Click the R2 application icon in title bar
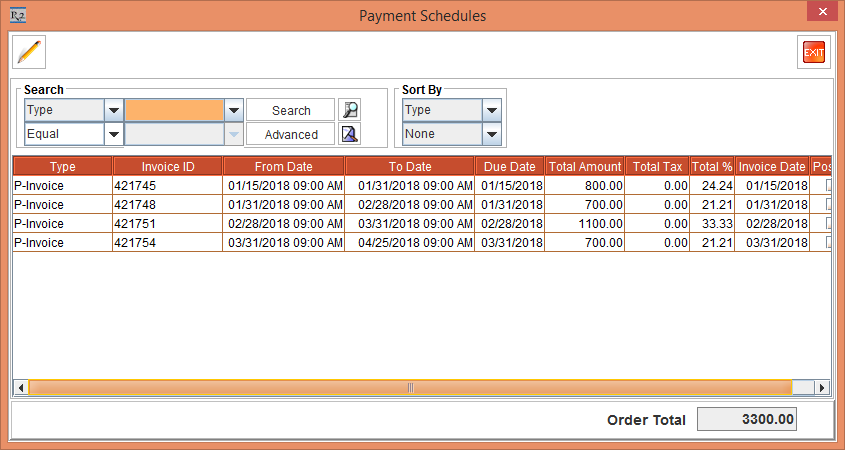The height and width of the screenshot is (450, 845). (17, 15)
